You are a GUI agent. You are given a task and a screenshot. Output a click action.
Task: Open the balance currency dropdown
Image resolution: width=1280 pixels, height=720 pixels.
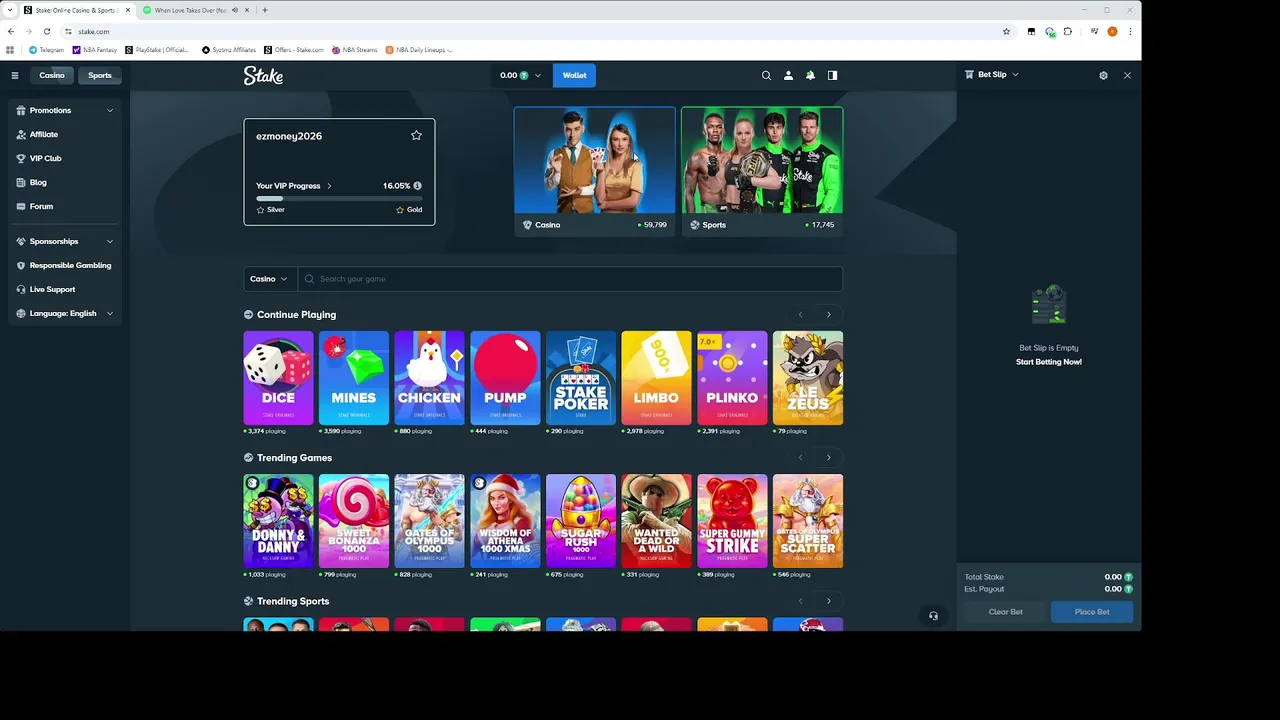tap(520, 75)
